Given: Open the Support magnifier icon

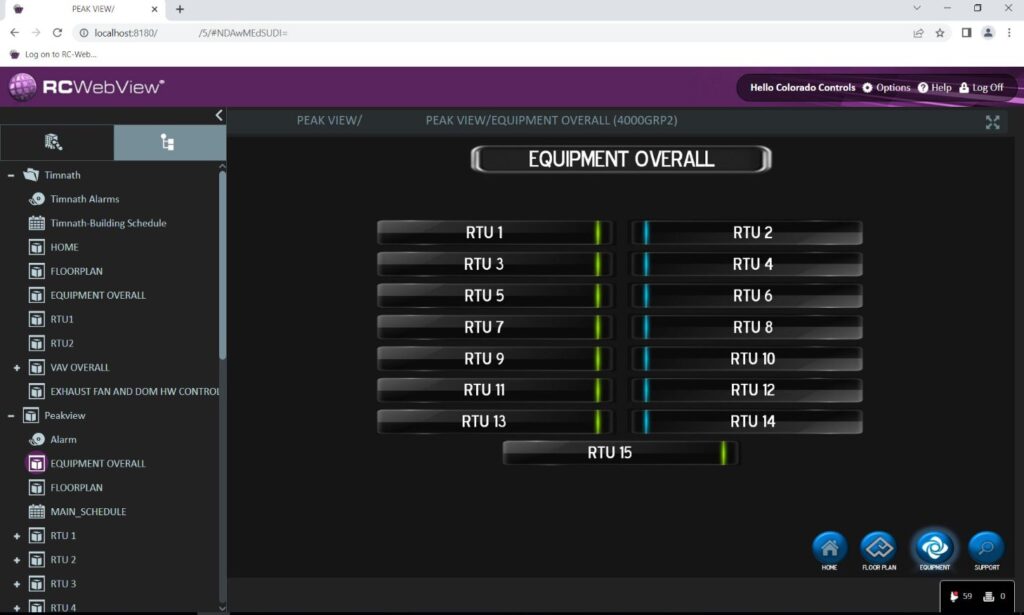Looking at the screenshot, I should click(986, 548).
